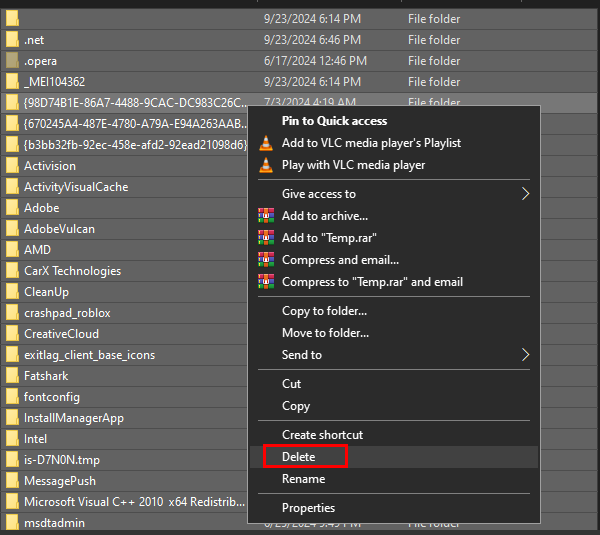
Task: Click Create shortcut menu entry
Action: tap(322, 435)
